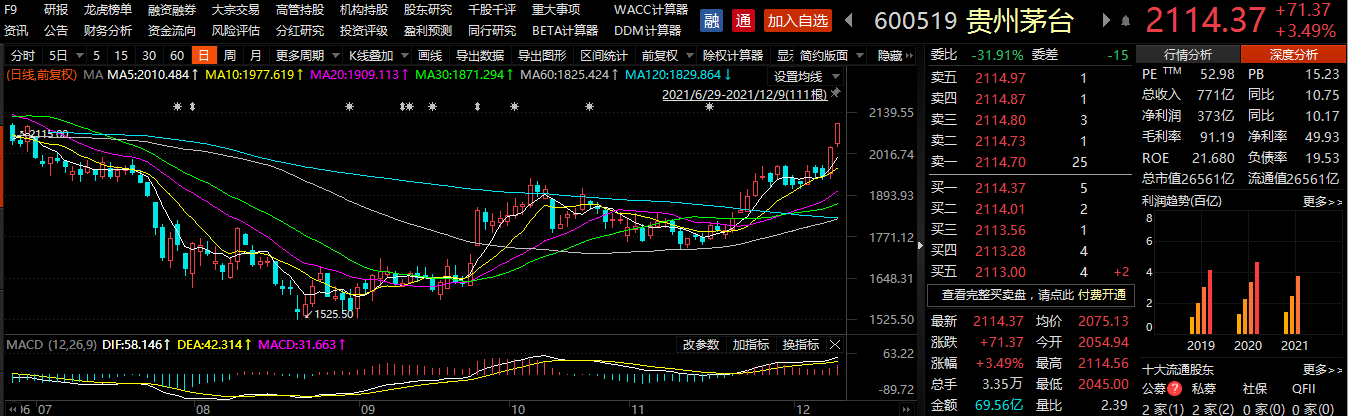Go to previous stock with left arrow
The image size is (1348, 416).
coord(849,20)
